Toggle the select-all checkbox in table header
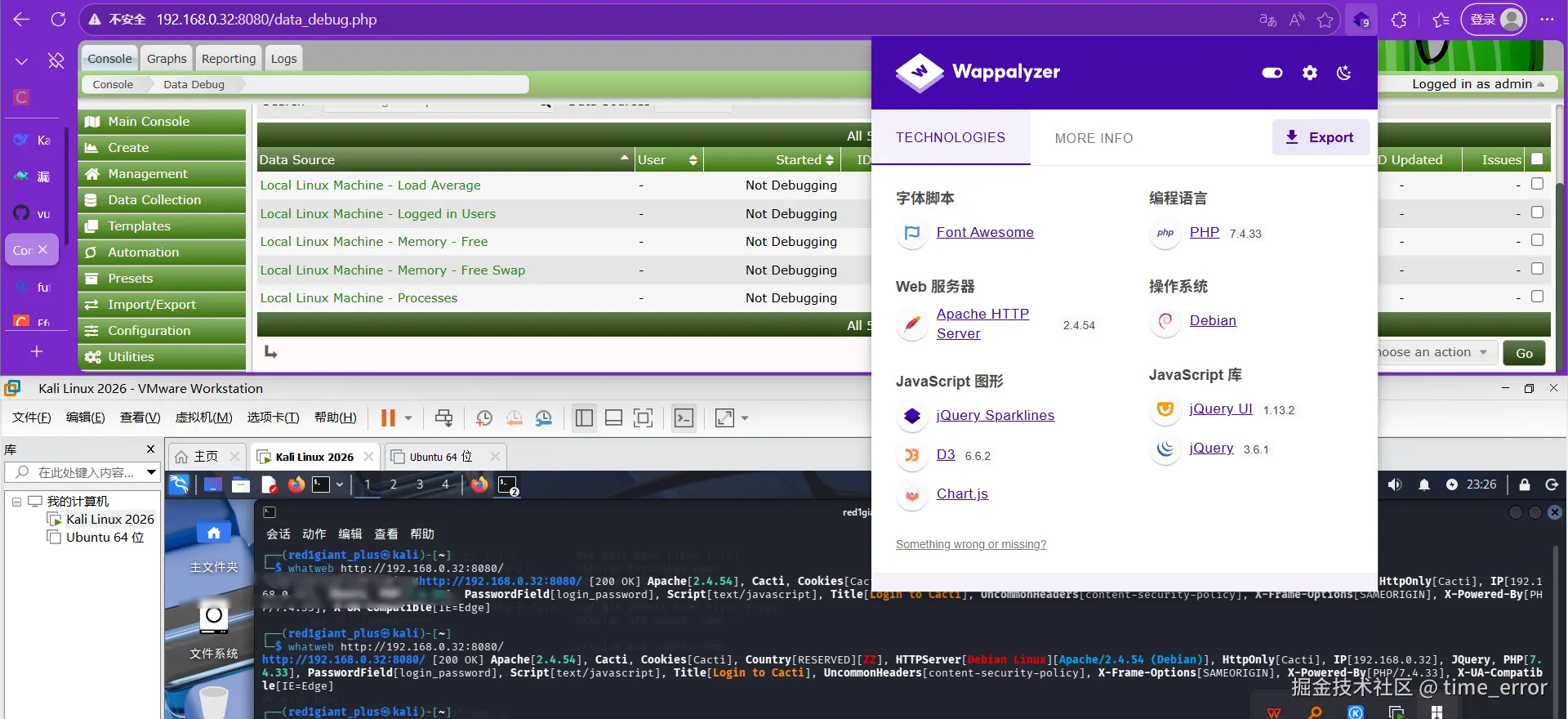The width and height of the screenshot is (1568, 719). (x=1537, y=159)
